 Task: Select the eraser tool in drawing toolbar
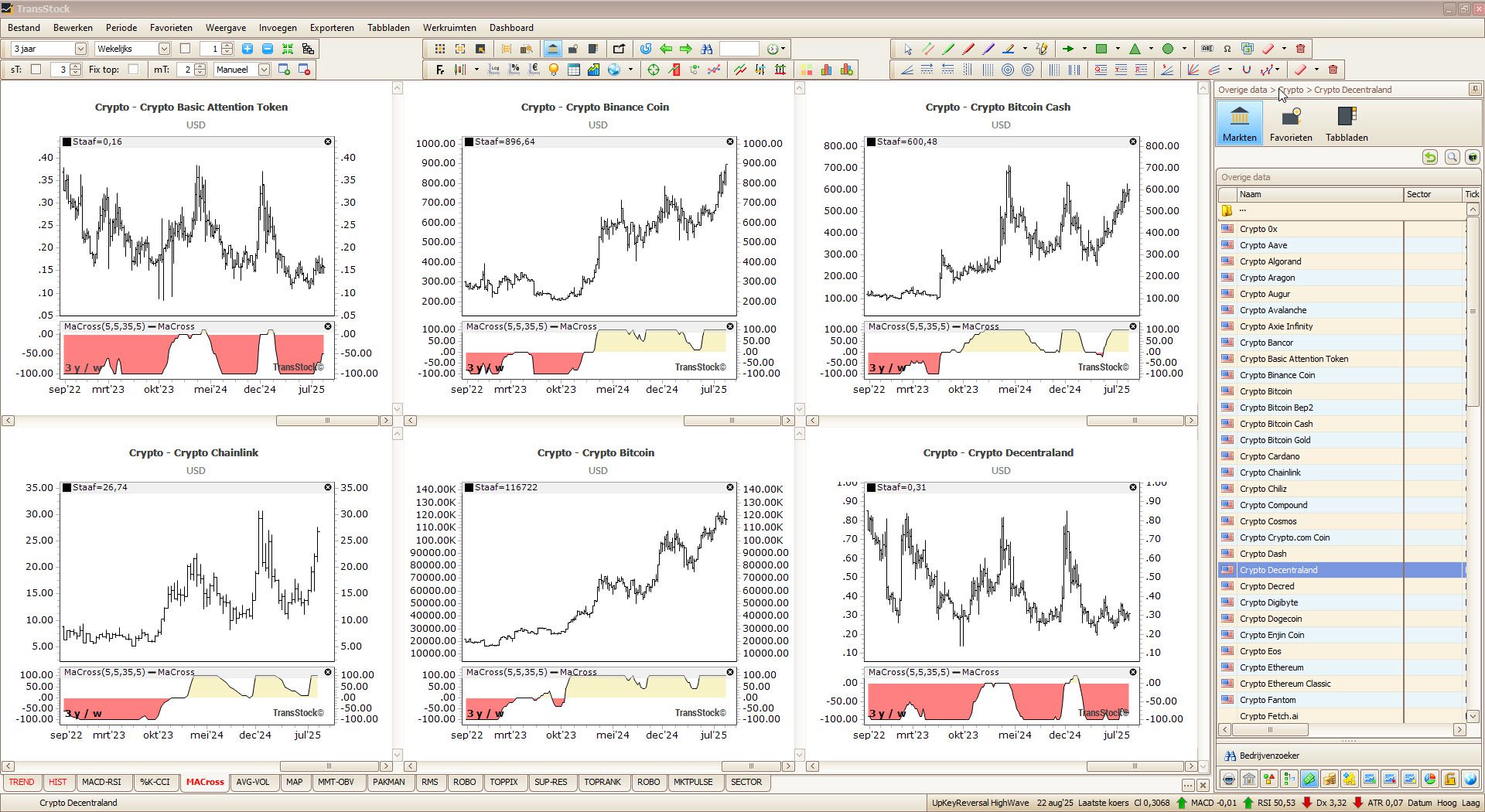[x=1267, y=48]
